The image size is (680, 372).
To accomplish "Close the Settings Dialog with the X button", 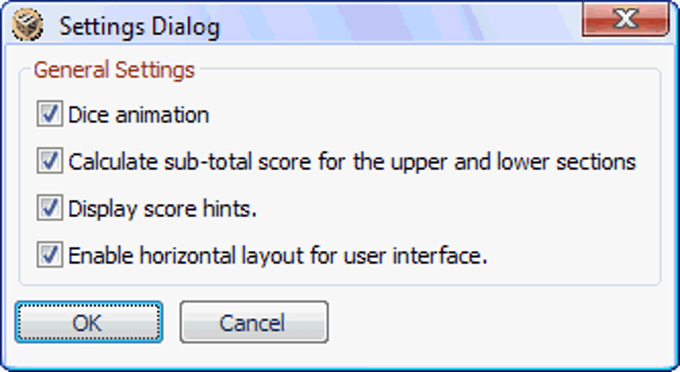I will point(626,19).
